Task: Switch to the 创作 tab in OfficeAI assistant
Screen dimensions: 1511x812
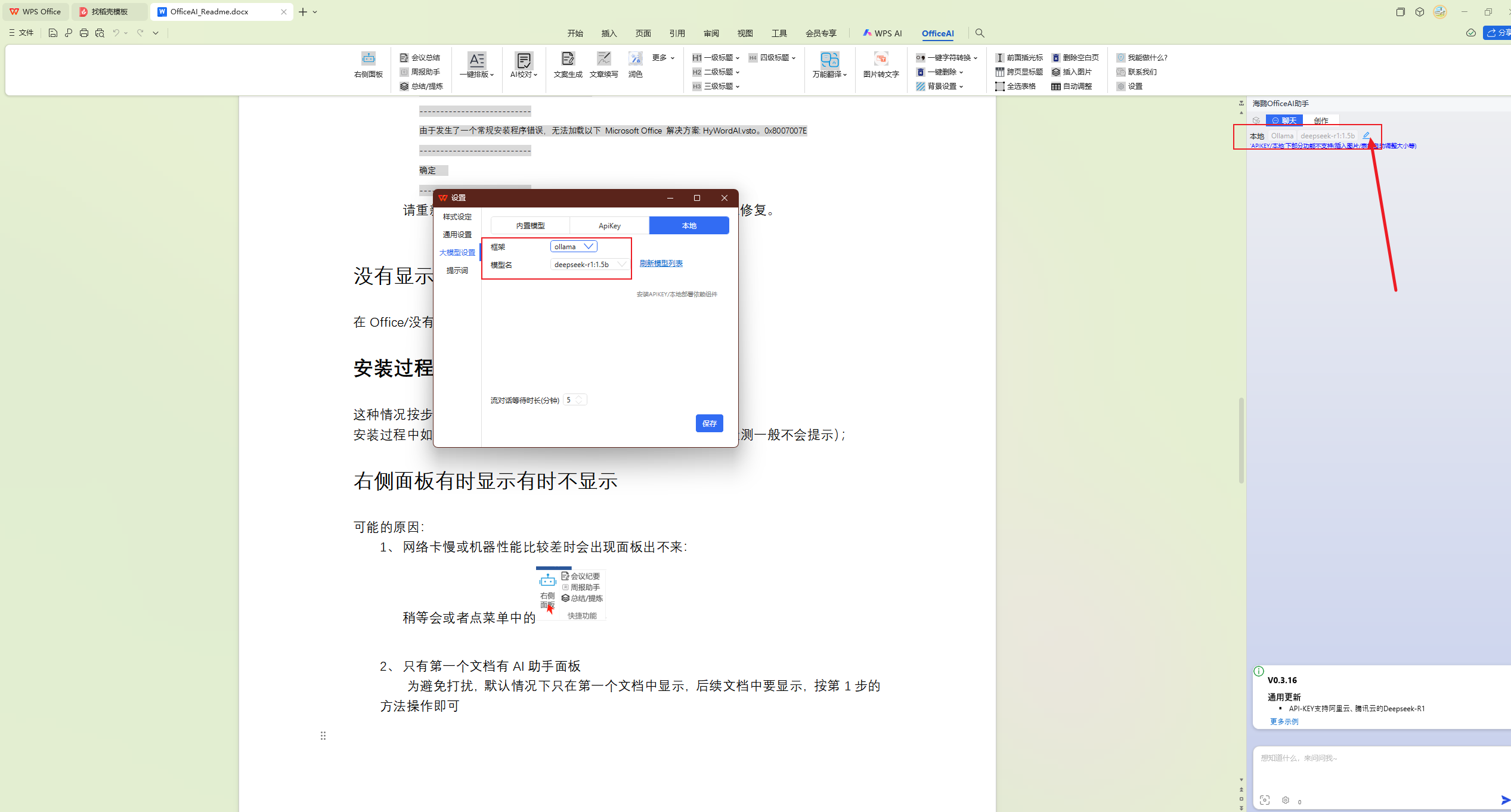Action: click(x=1321, y=120)
